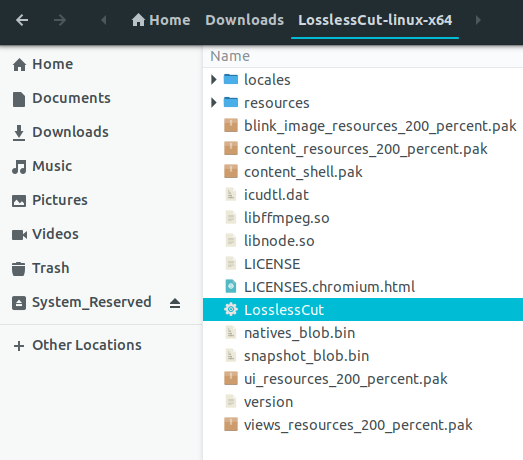The width and height of the screenshot is (523, 460).
Task: Eject the System_Reserved volume
Action: (175, 303)
